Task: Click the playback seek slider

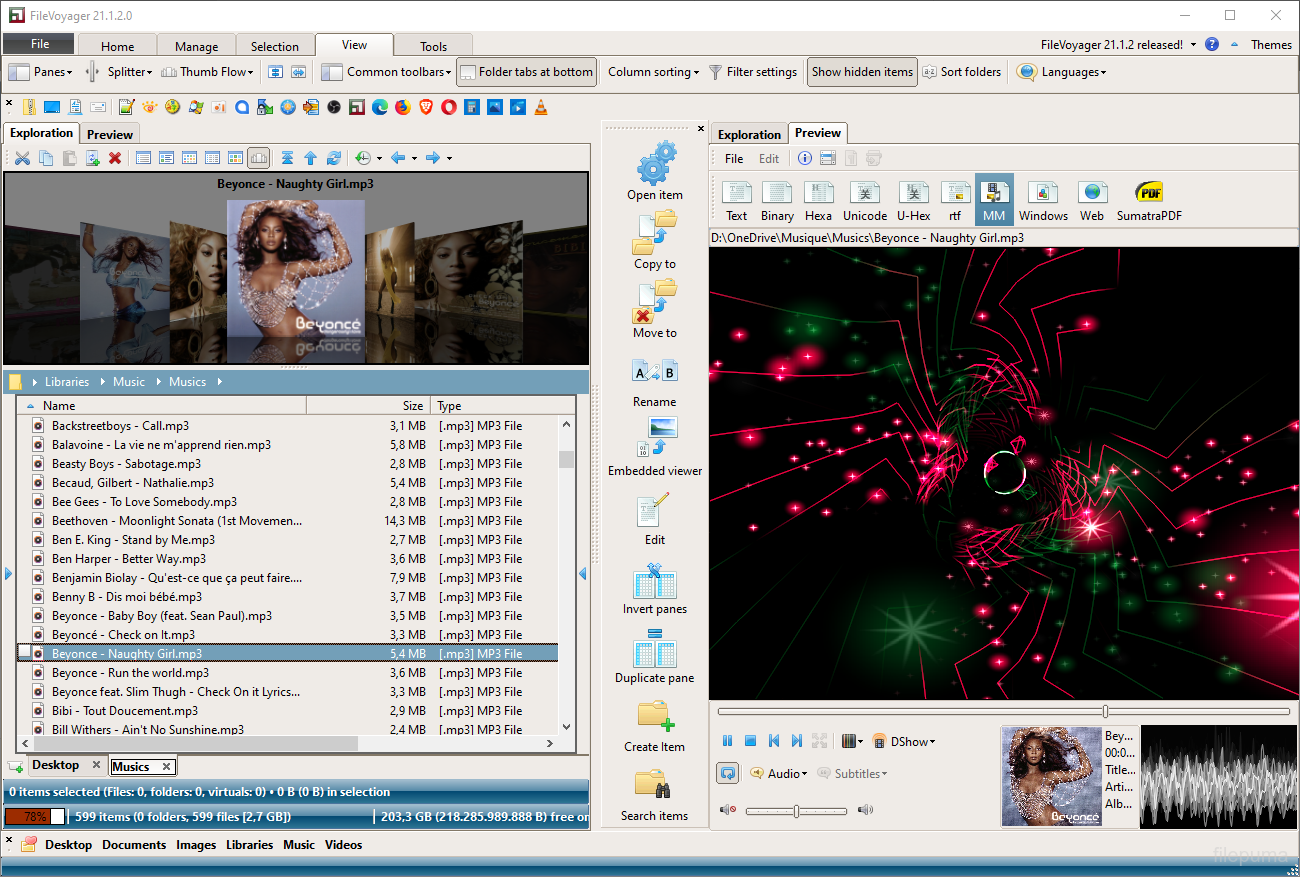Action: [1003, 711]
